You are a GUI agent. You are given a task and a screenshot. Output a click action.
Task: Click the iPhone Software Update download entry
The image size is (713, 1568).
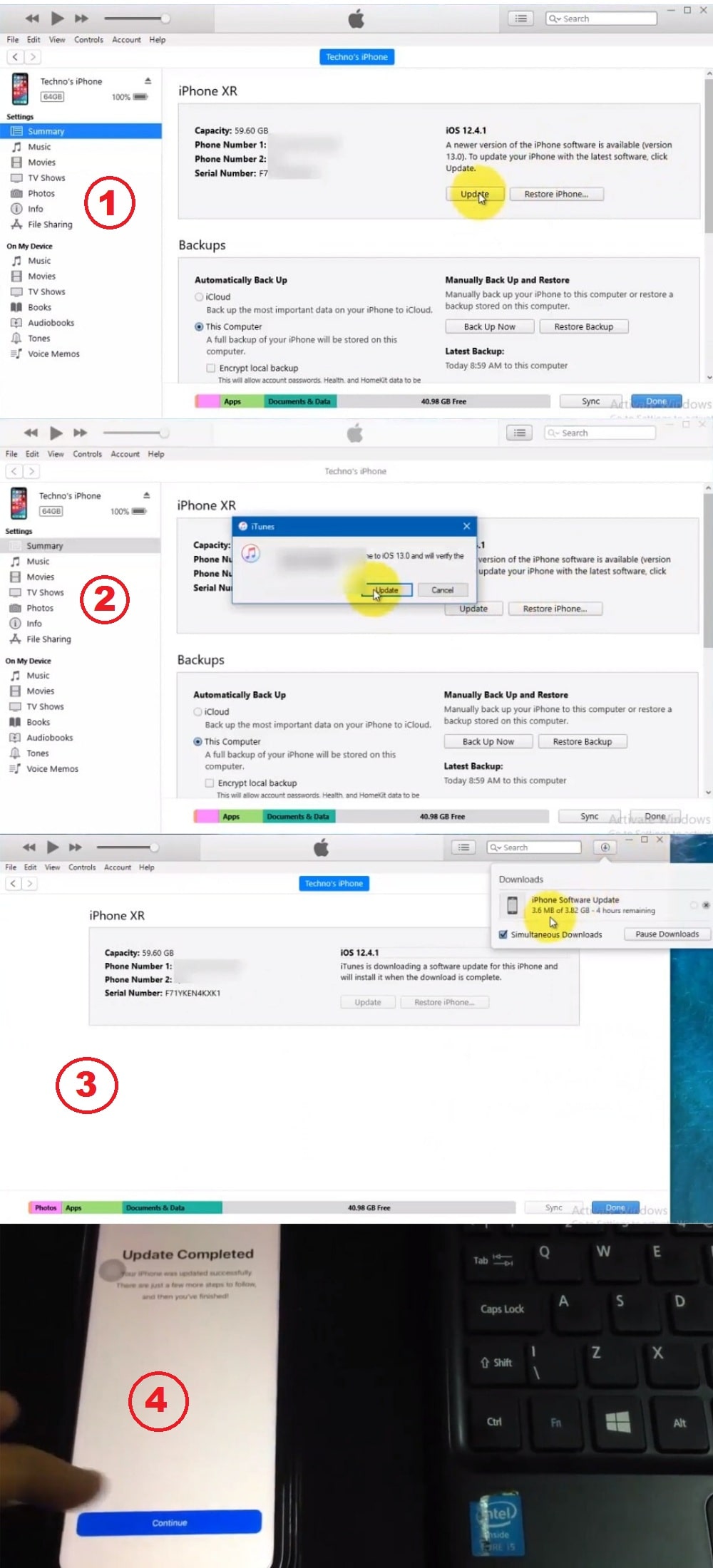[x=603, y=905]
